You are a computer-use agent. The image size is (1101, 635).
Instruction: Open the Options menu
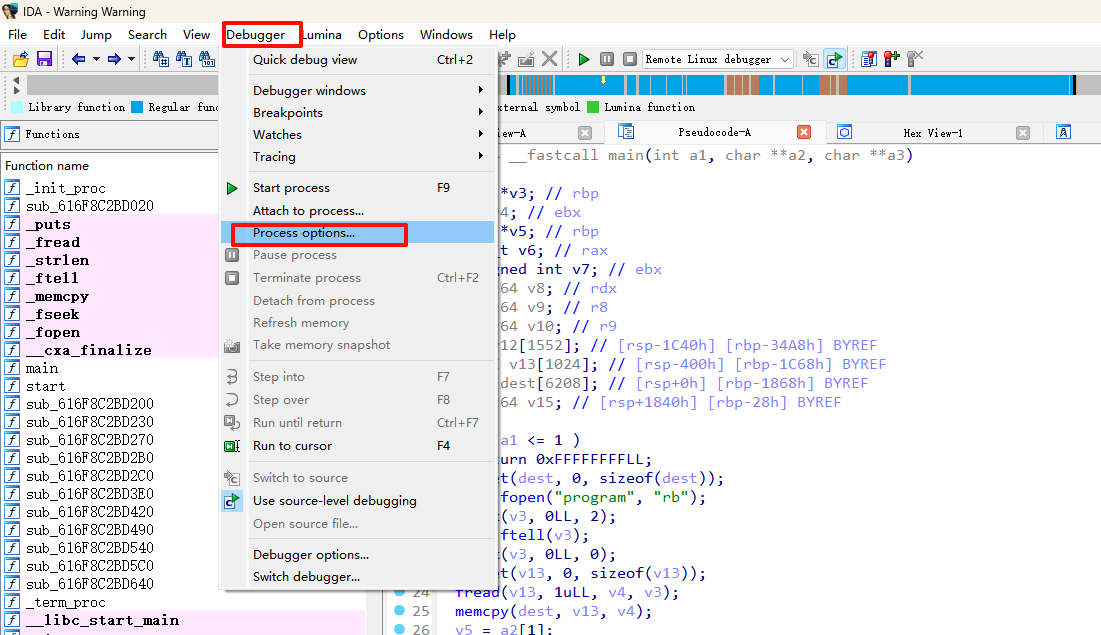click(381, 34)
